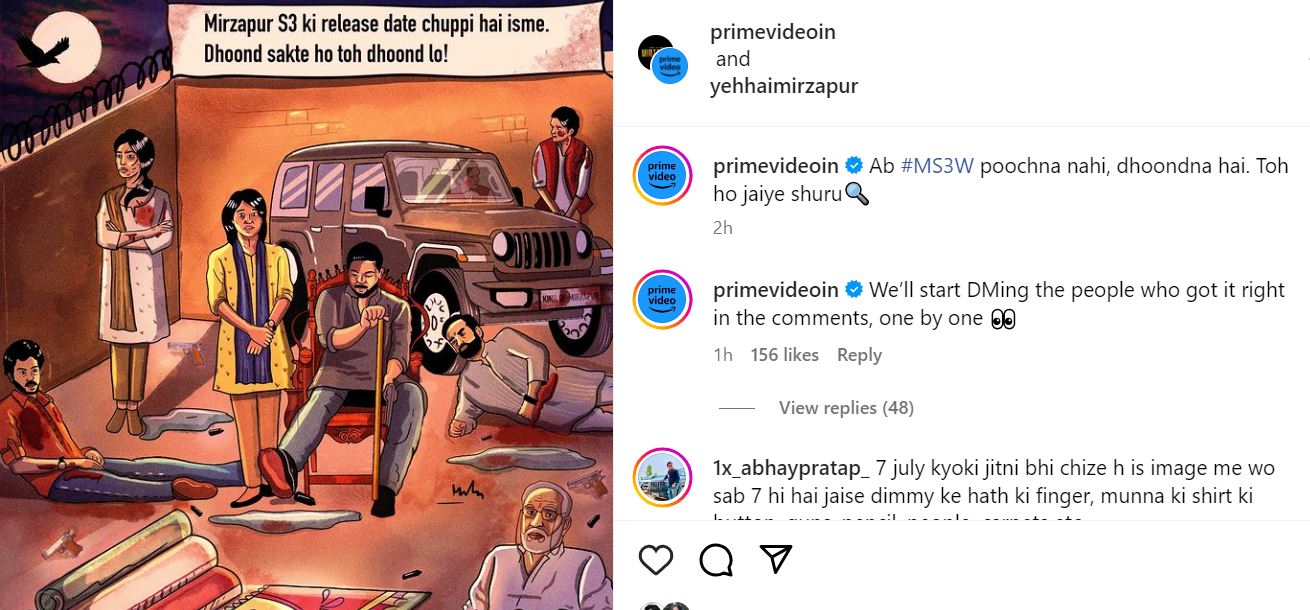The image size is (1310, 610).
Task: Like the post with heart icon
Action: (656, 560)
